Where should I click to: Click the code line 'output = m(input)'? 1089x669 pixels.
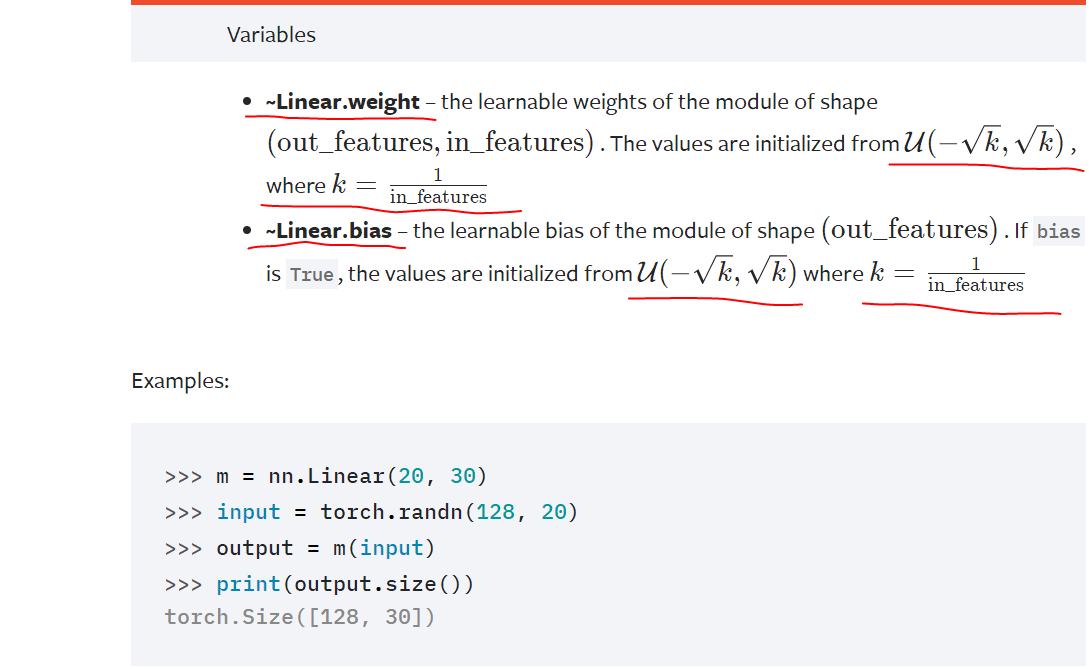(299, 548)
